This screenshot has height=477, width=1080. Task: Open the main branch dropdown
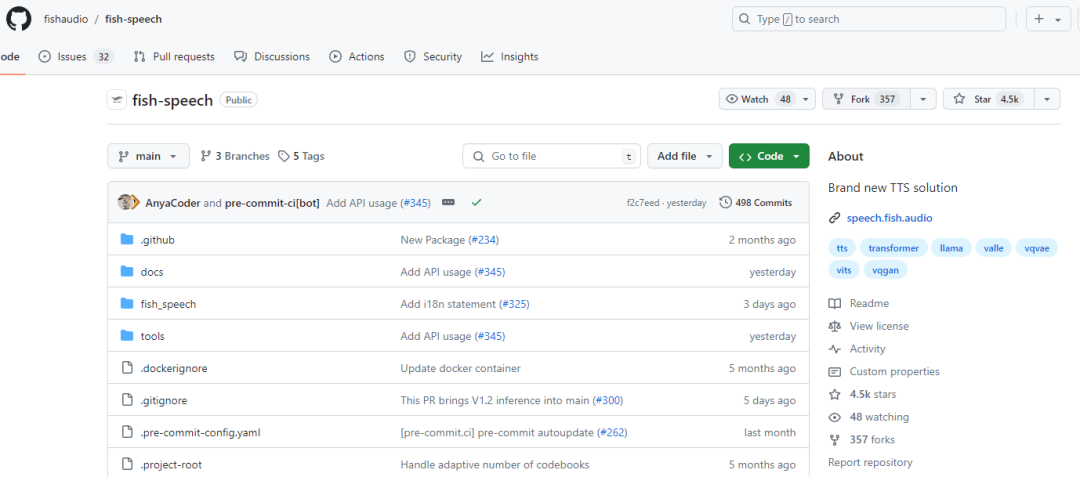(x=148, y=156)
